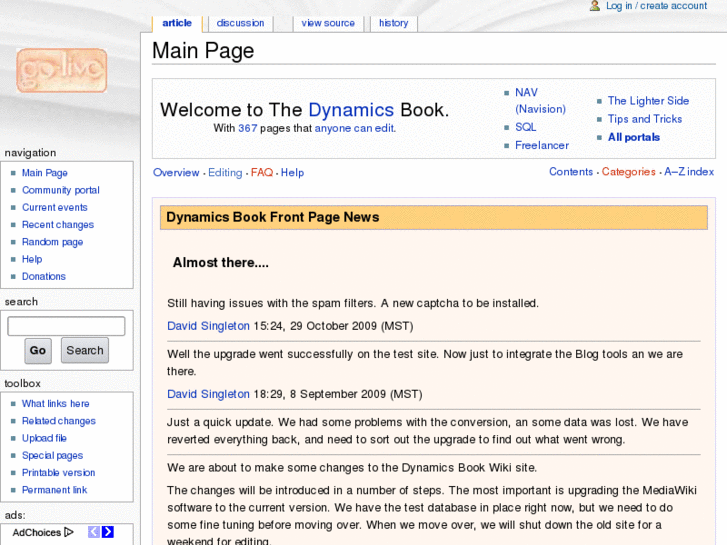Switch to the discussion tab
Screen dimensions: 727x545
[x=240, y=23]
